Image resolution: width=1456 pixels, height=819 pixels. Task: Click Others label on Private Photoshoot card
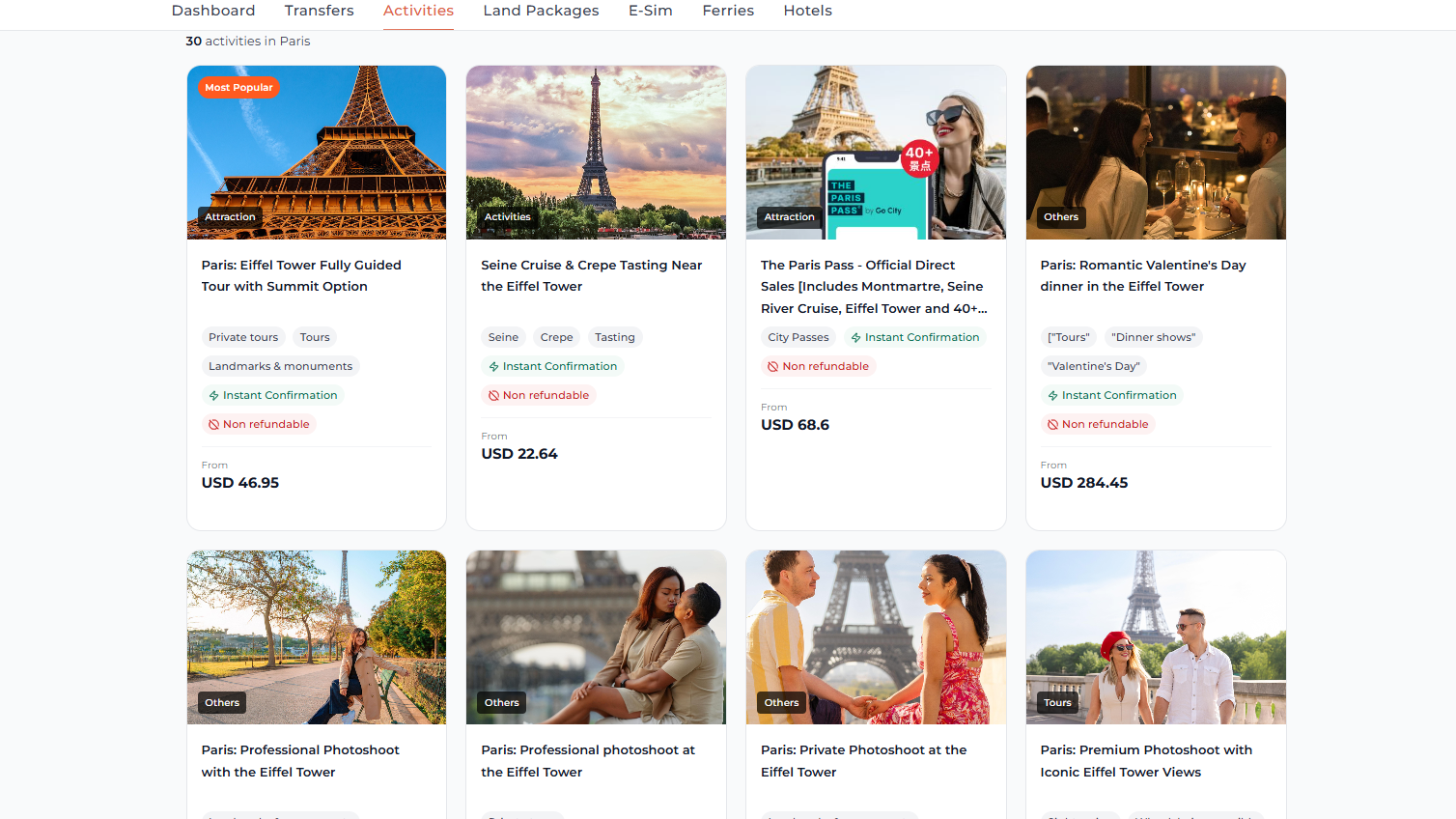click(x=781, y=703)
